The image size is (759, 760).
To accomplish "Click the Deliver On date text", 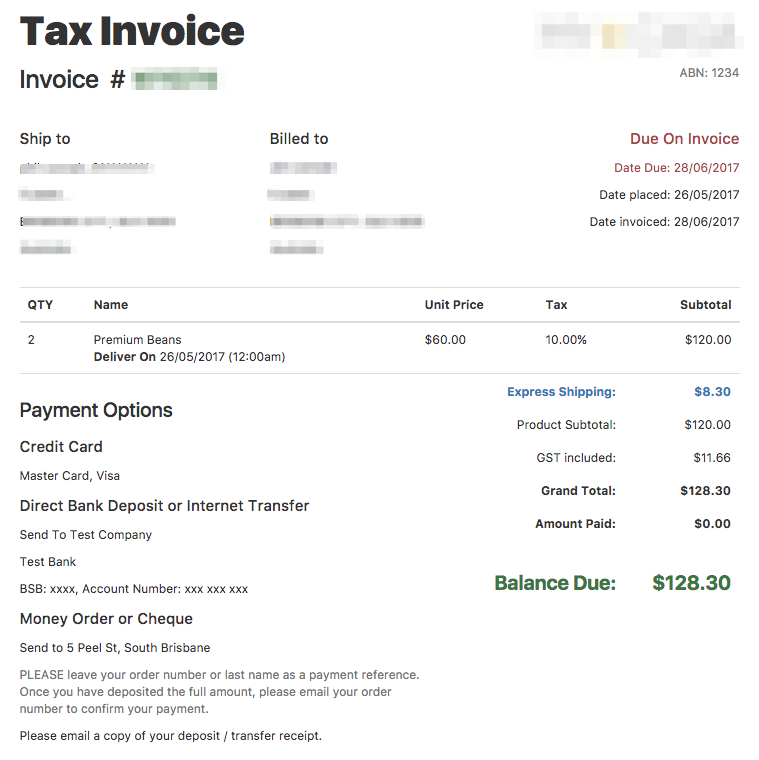I will coord(190,357).
